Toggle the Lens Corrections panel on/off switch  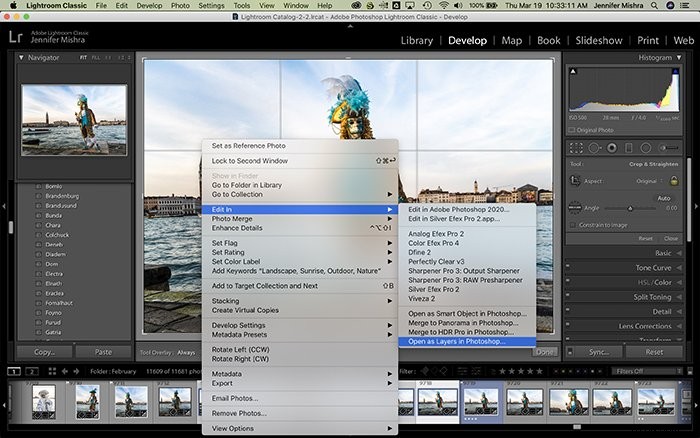point(568,324)
